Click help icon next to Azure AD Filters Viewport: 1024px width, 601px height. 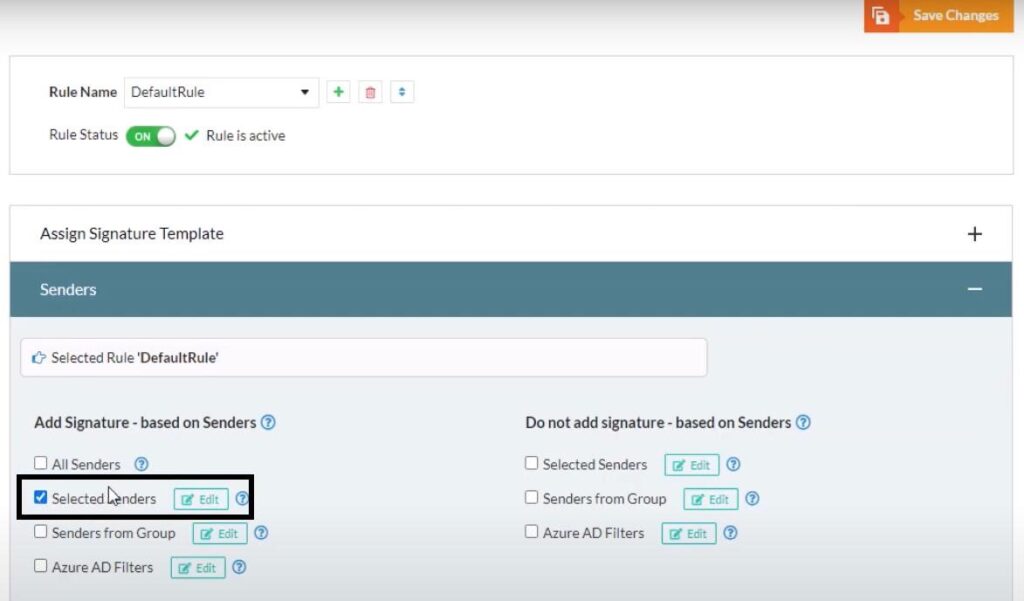pyautogui.click(x=731, y=533)
